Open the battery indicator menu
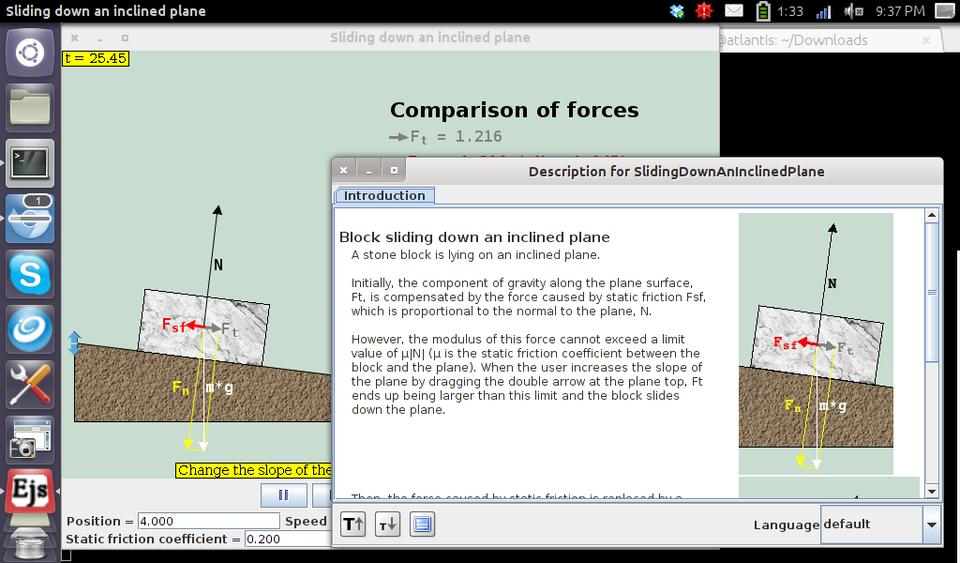 [763, 11]
